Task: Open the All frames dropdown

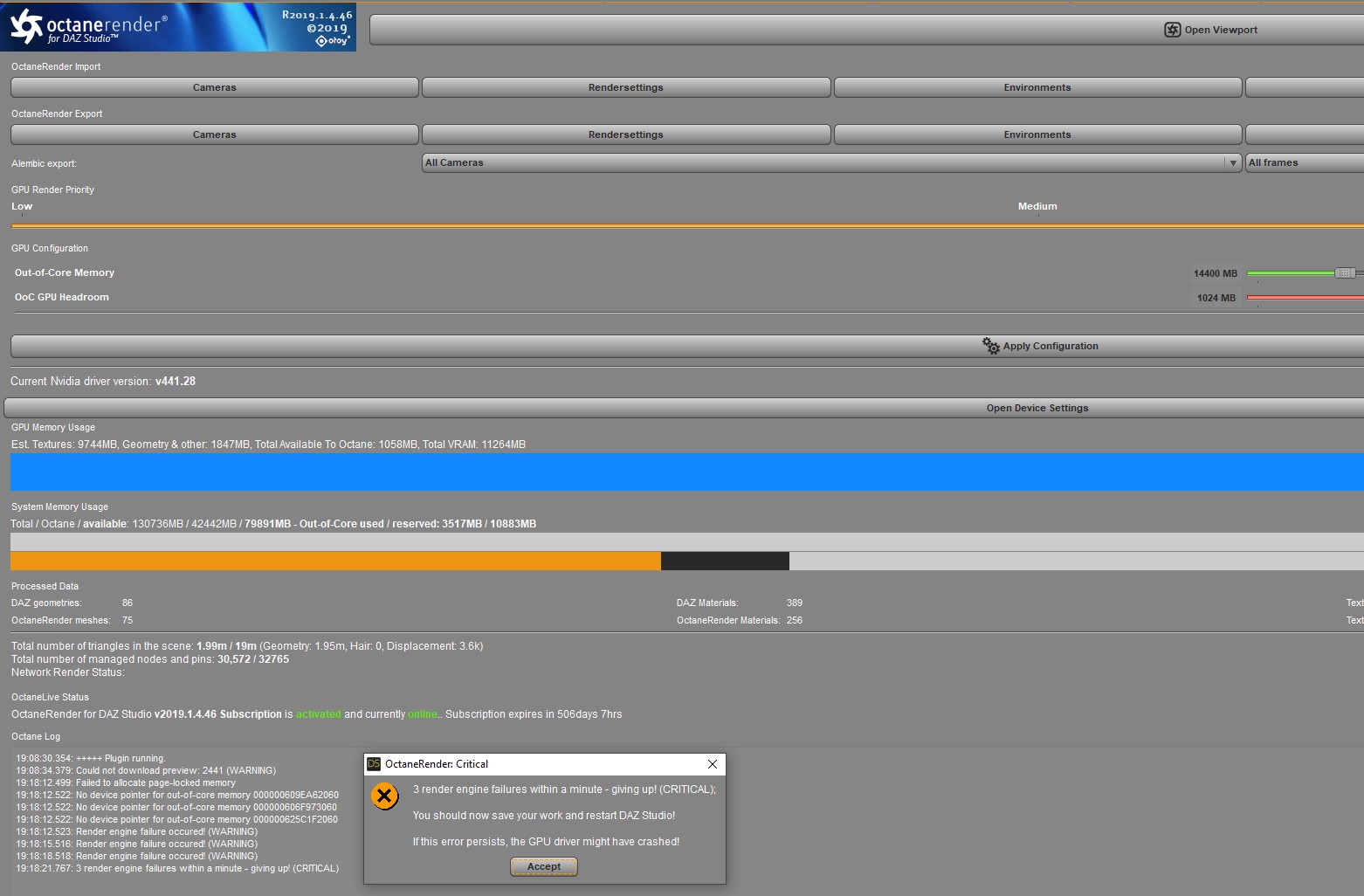Action: click(x=1305, y=162)
